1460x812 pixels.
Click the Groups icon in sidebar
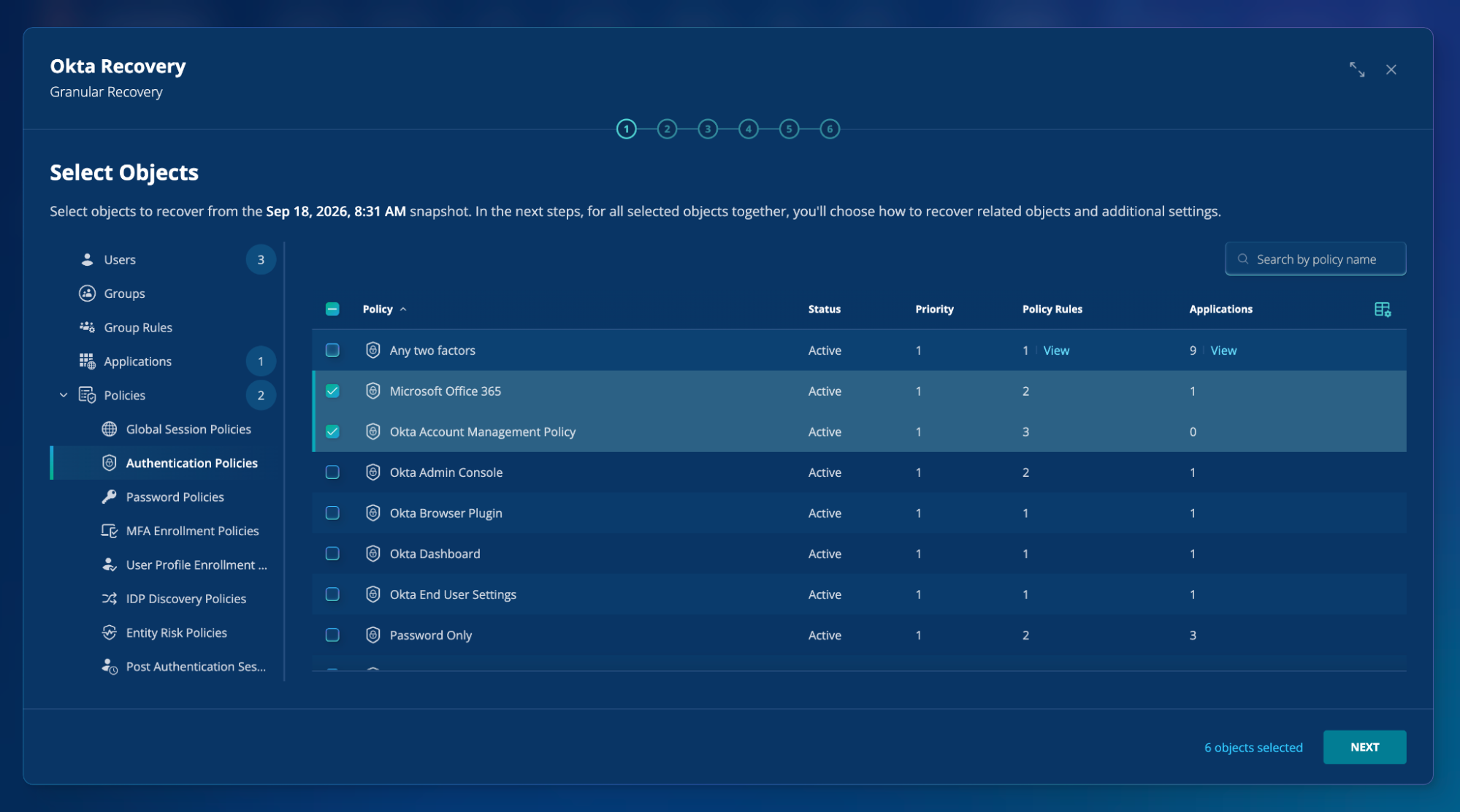(x=87, y=294)
